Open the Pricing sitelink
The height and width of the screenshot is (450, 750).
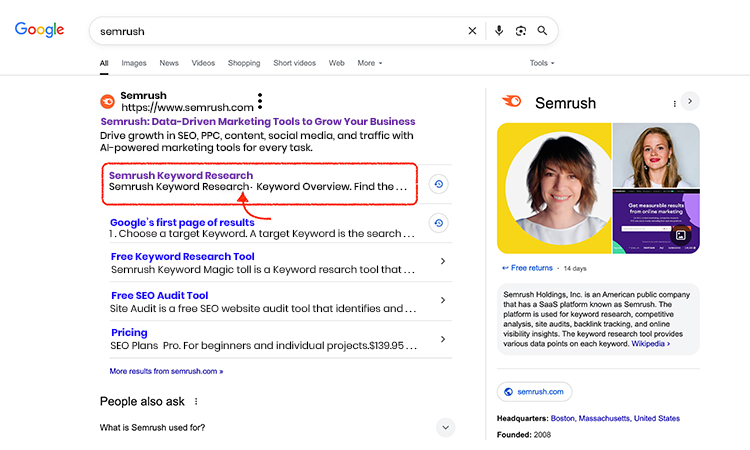[129, 332]
